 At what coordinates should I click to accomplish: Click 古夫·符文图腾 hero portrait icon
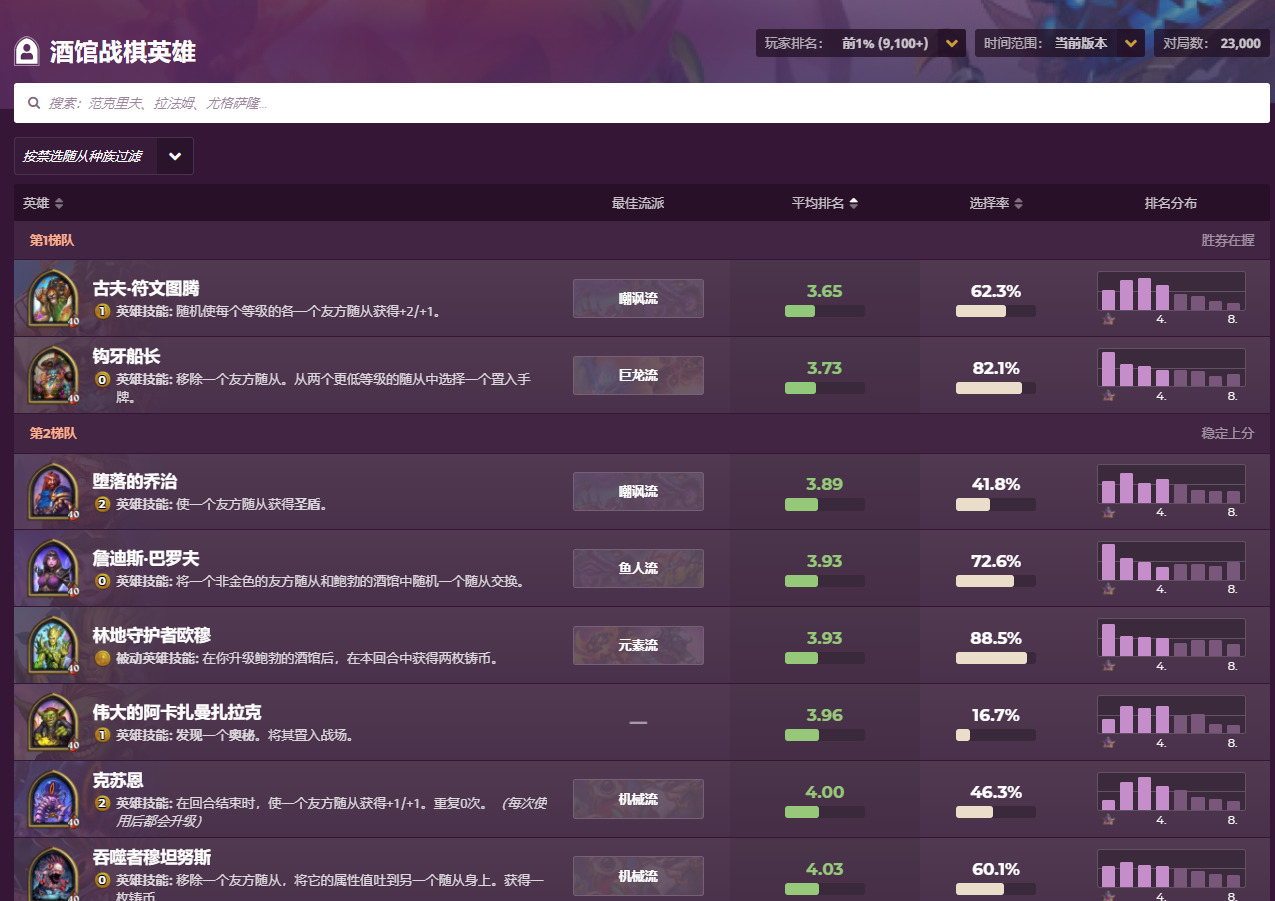click(x=53, y=298)
